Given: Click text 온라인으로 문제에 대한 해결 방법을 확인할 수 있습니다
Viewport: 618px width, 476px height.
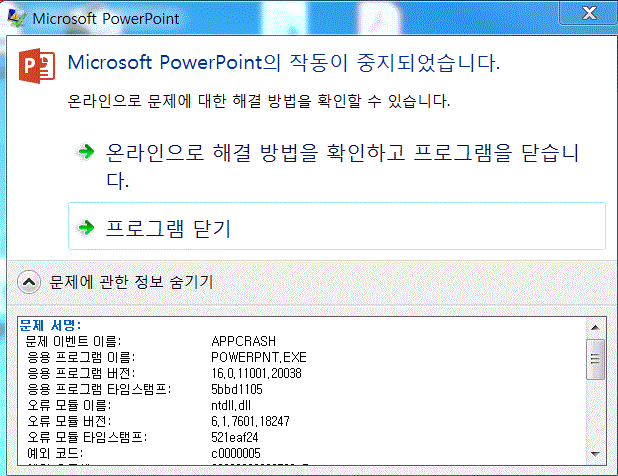Looking at the screenshot, I should point(259,101).
